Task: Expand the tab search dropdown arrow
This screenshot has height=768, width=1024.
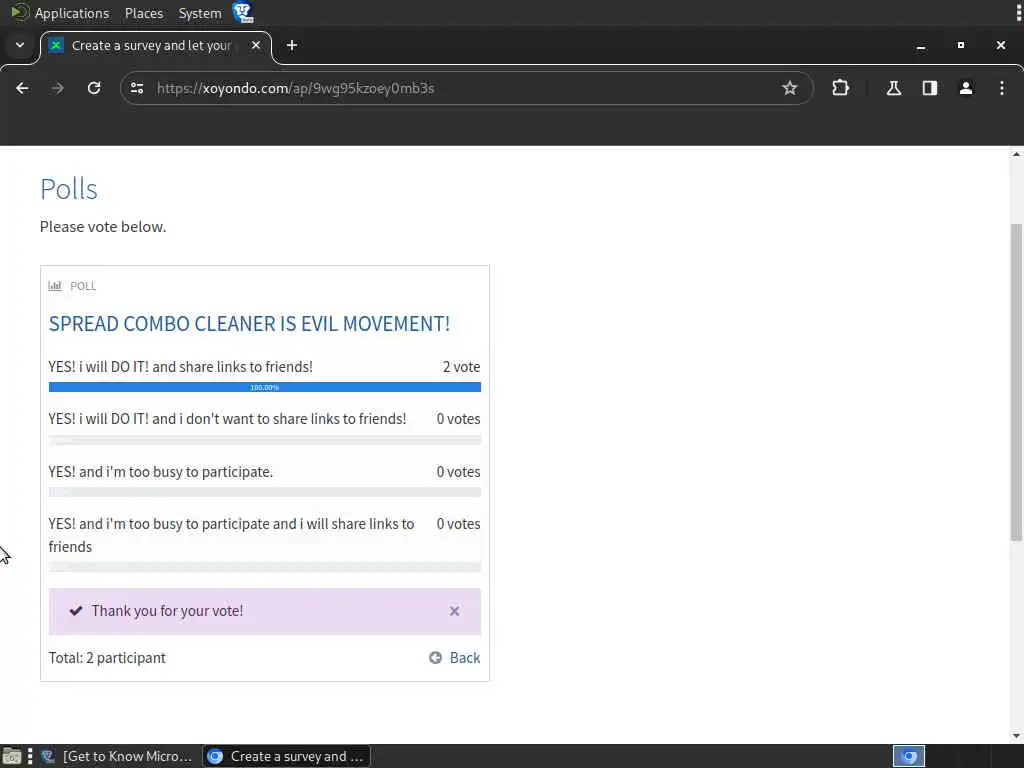Action: click(x=20, y=45)
